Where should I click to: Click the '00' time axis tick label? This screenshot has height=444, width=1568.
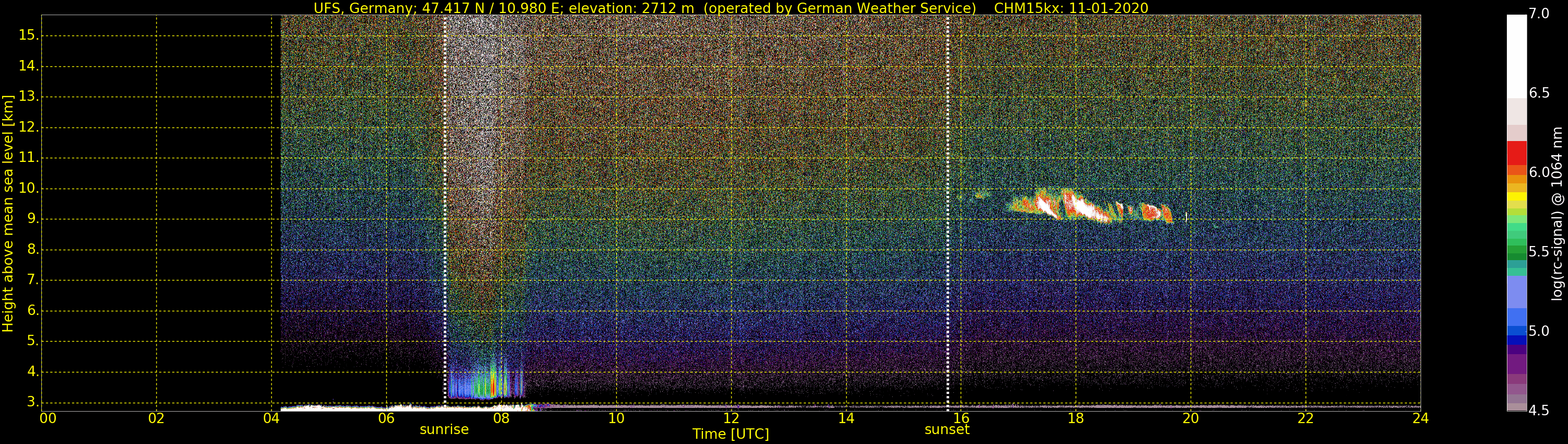point(48,418)
